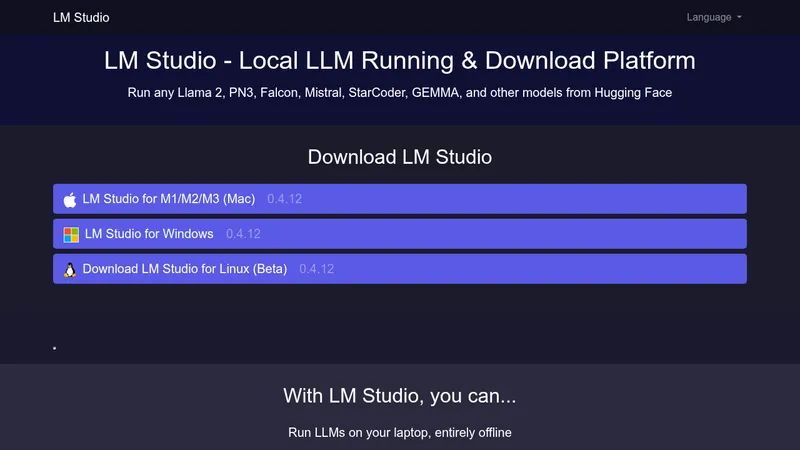Click the 'With LM Studio, you can...' heading
This screenshot has height=450, width=800.
point(399,396)
